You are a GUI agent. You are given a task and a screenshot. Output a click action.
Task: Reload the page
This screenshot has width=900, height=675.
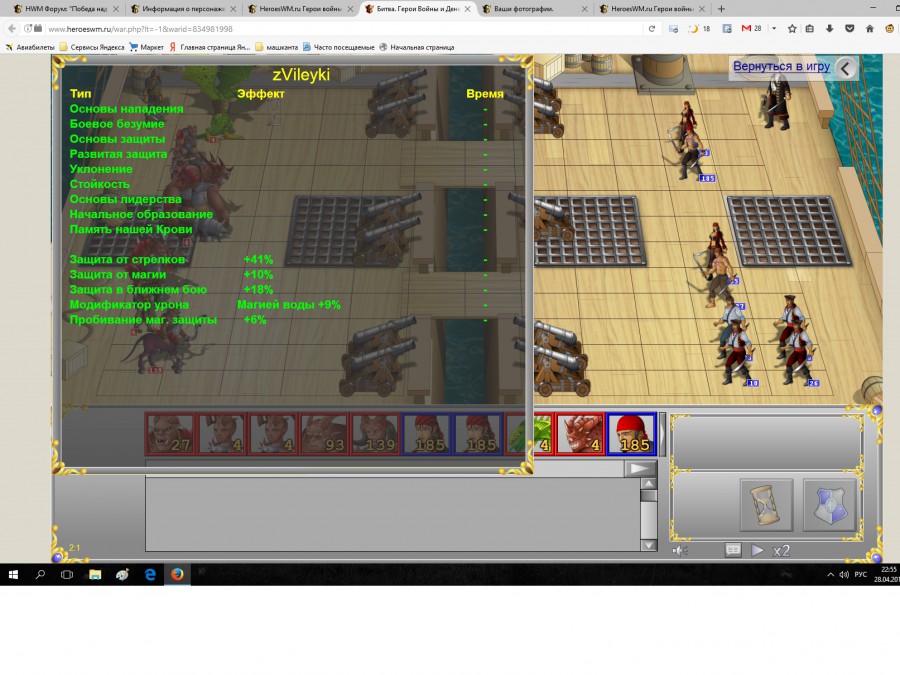[651, 29]
